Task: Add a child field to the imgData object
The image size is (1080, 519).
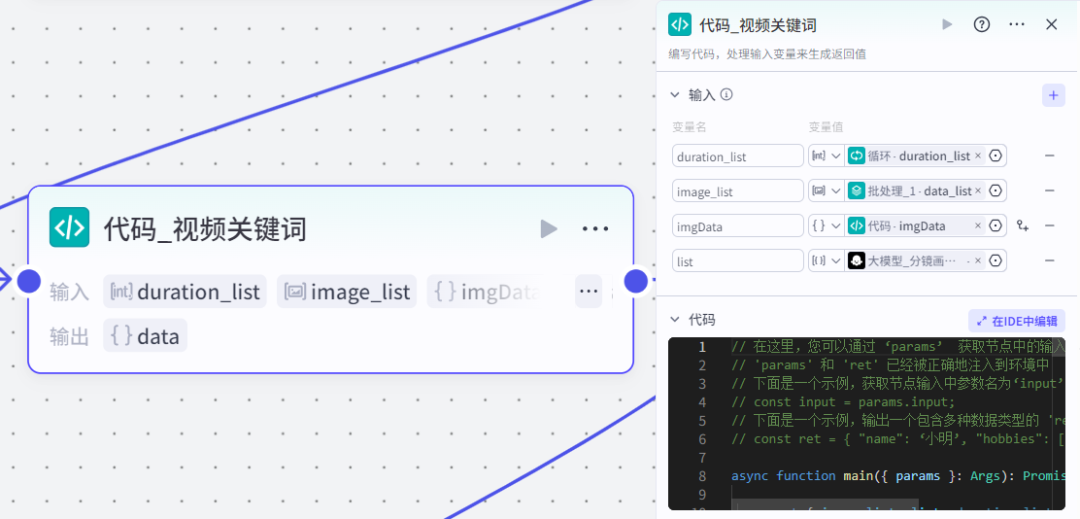Action: pos(1023,226)
